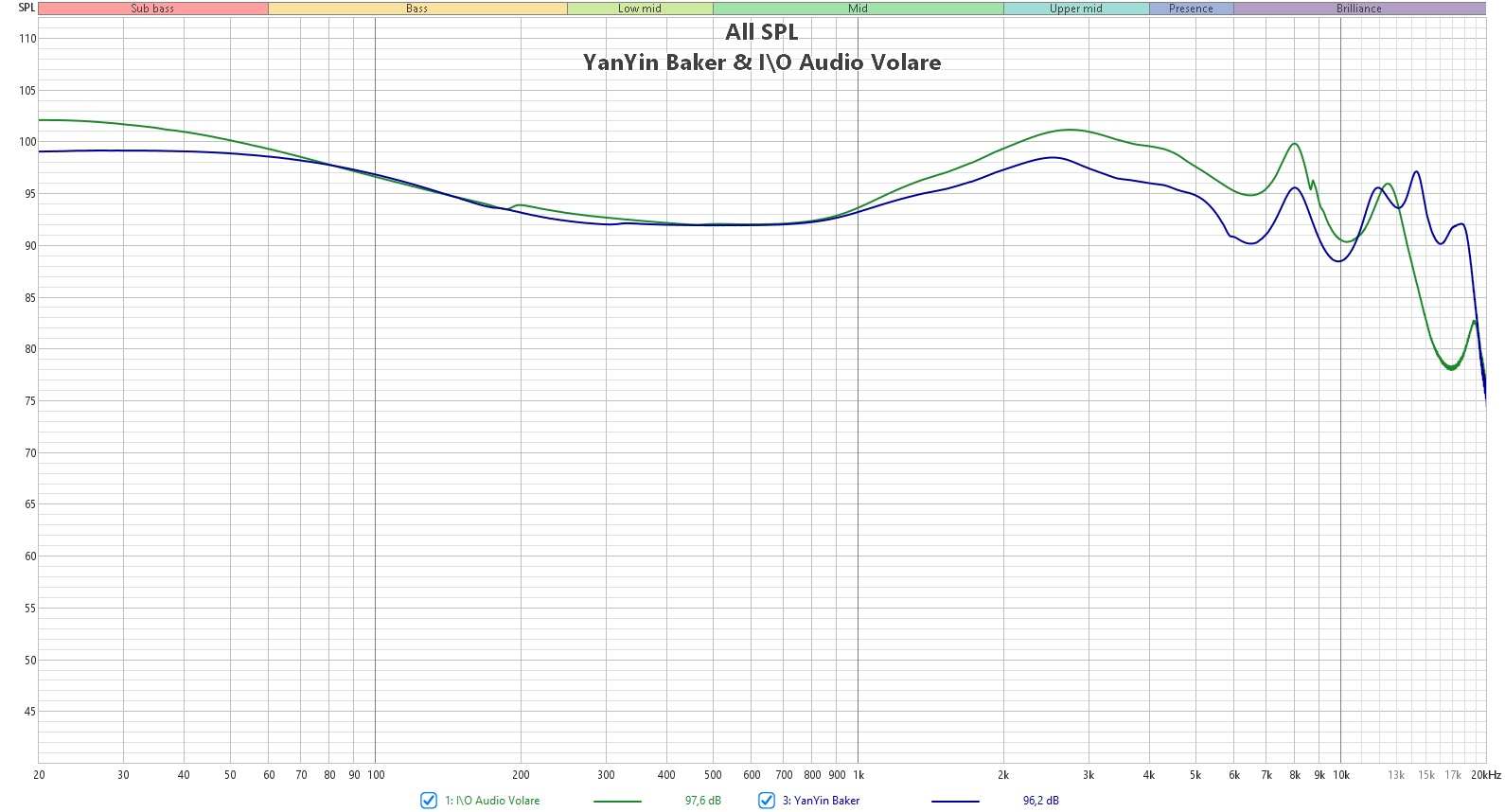Image resolution: width=1505 pixels, height=812 pixels.
Task: Click the 96,2 dB legend value
Action: pos(1041,801)
